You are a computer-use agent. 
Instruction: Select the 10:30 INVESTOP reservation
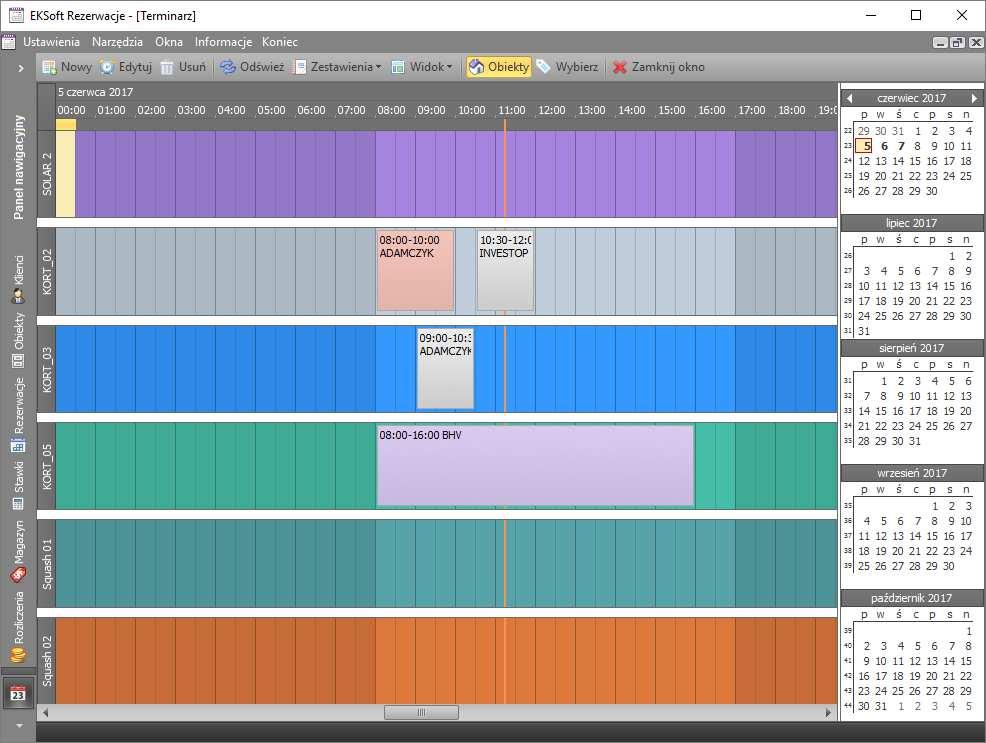pyautogui.click(x=506, y=271)
